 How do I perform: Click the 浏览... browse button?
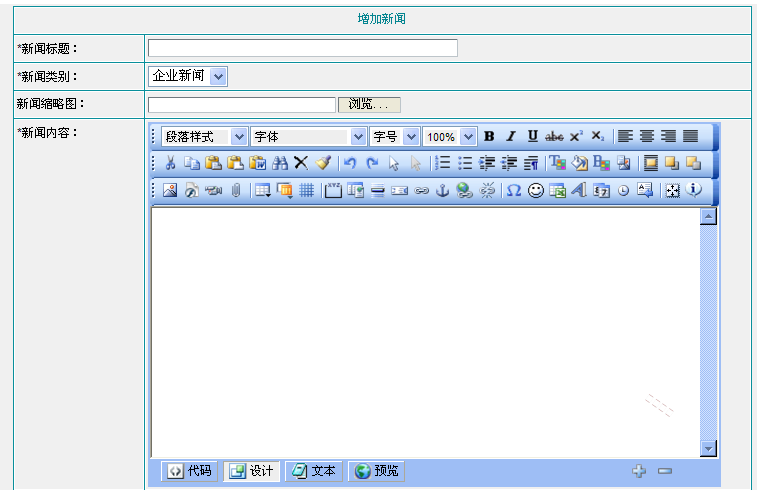369,104
